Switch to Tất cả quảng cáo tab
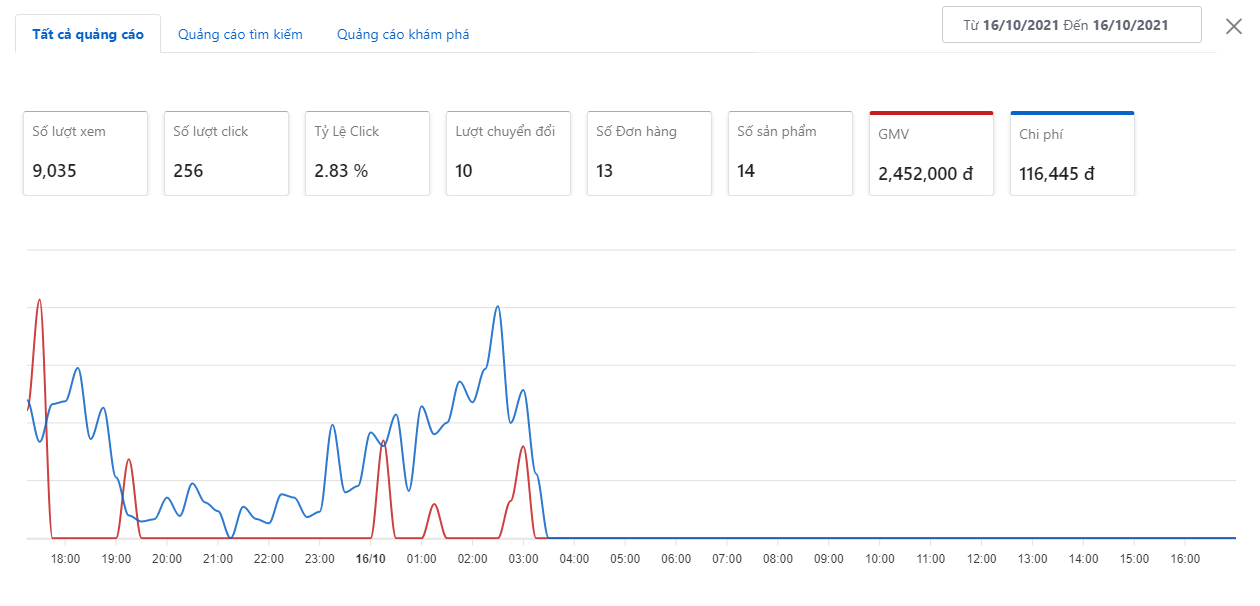 [88, 34]
